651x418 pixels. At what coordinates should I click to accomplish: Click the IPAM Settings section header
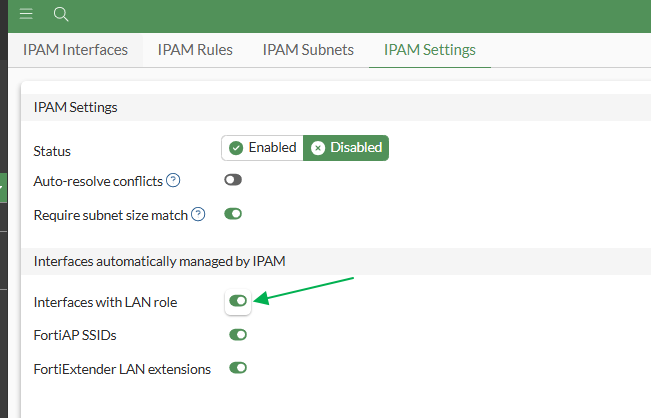76,107
